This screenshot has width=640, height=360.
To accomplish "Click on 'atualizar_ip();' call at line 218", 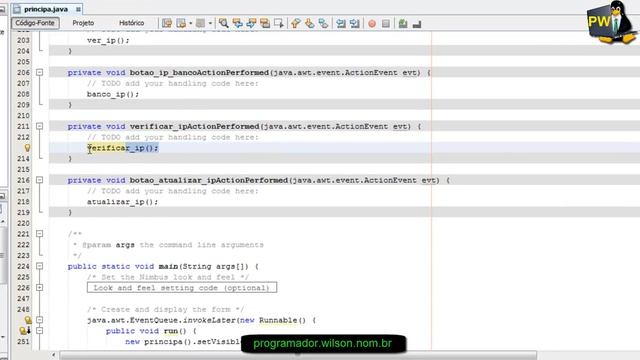I will [x=122, y=202].
